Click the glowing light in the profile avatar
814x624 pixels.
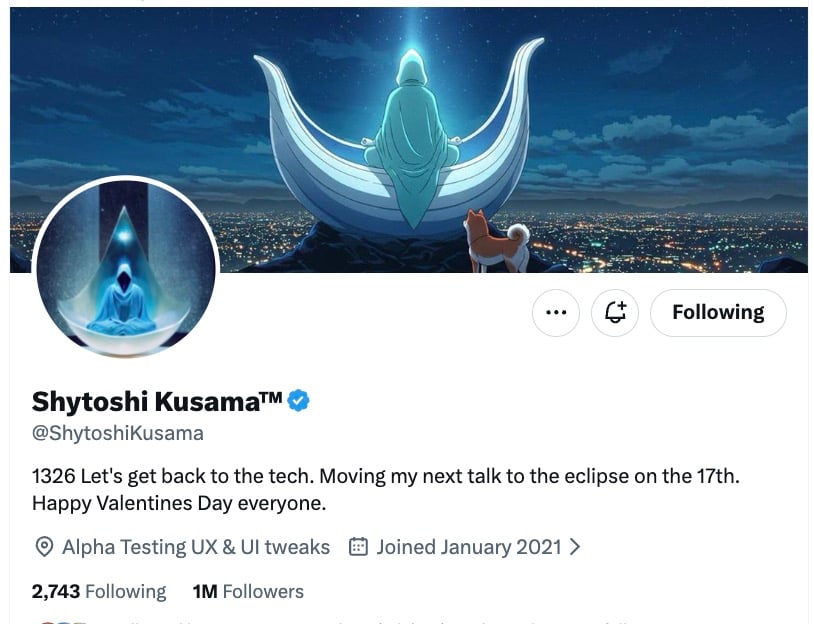125,235
